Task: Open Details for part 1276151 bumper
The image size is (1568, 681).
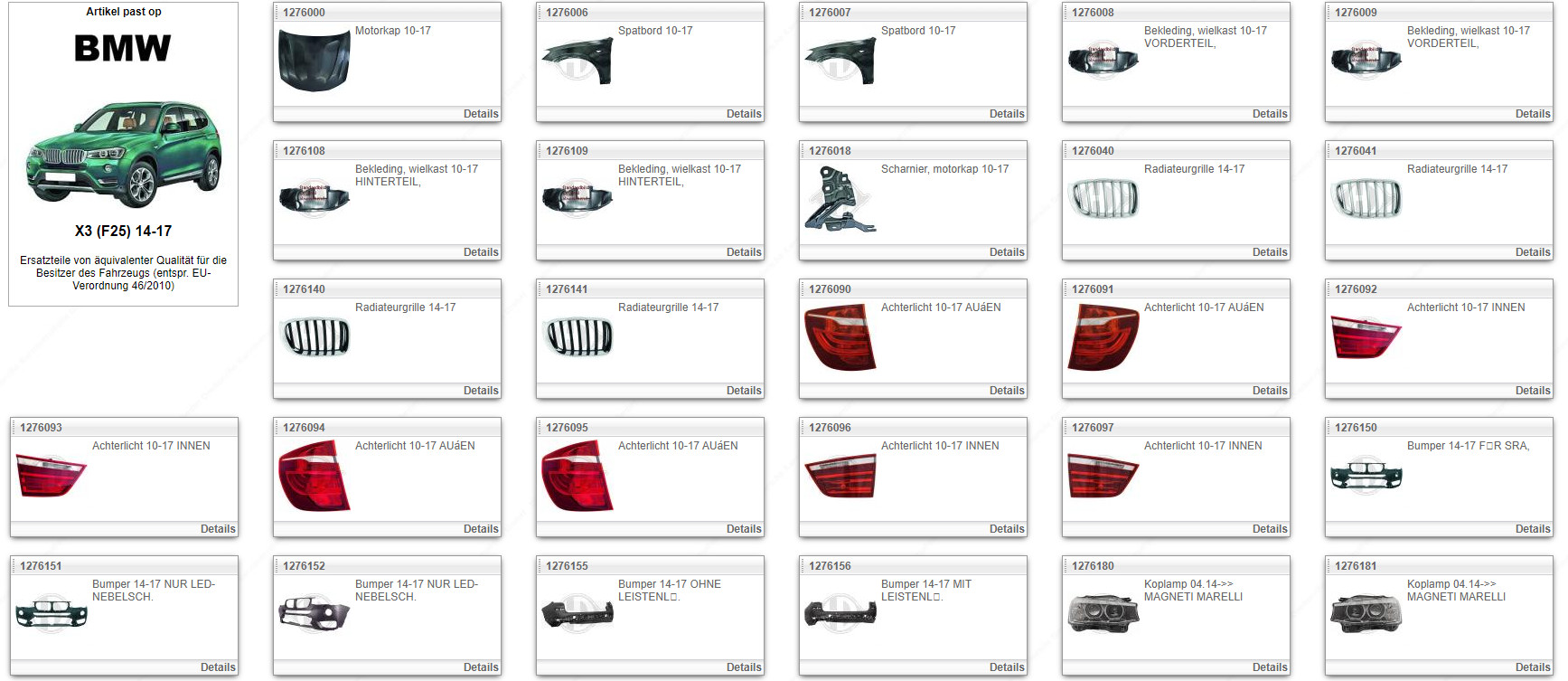Action: tap(218, 667)
